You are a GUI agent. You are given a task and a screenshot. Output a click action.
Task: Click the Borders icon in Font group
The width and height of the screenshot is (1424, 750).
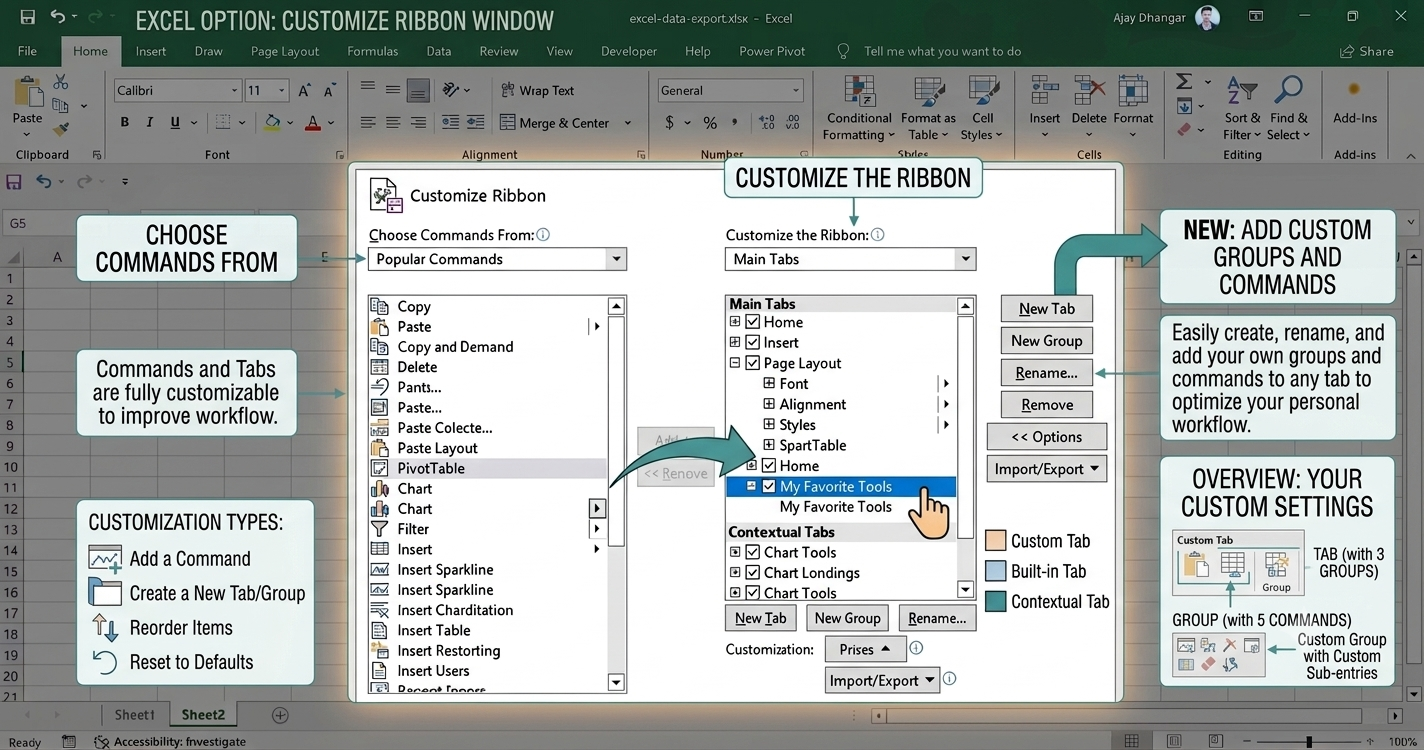click(222, 123)
